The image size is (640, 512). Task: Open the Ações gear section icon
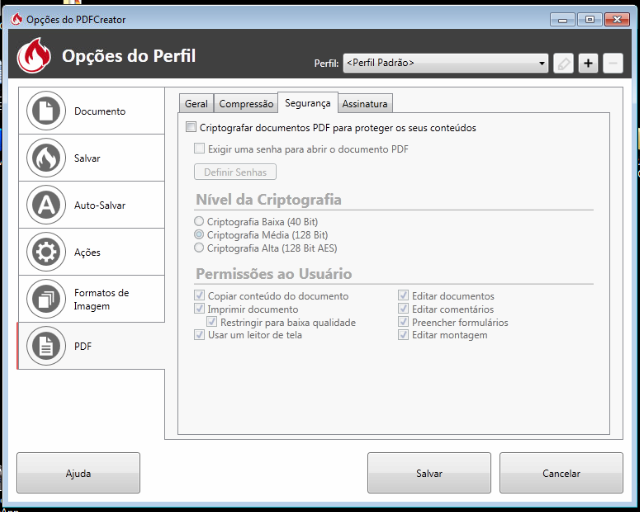46,252
